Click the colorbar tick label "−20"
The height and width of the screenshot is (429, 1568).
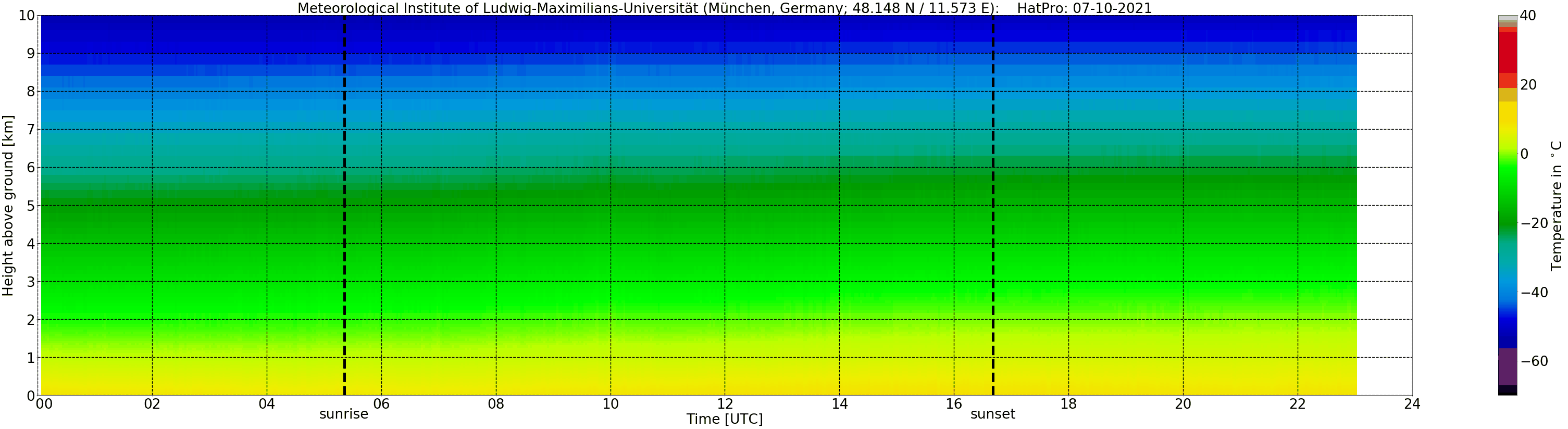pyautogui.click(x=1534, y=223)
